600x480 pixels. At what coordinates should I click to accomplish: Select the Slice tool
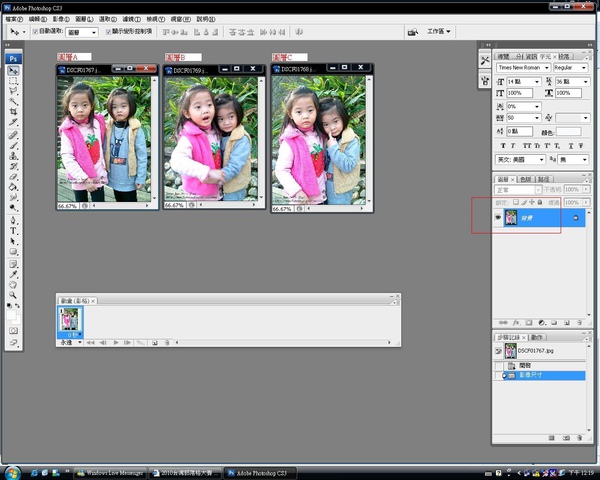(x=13, y=122)
